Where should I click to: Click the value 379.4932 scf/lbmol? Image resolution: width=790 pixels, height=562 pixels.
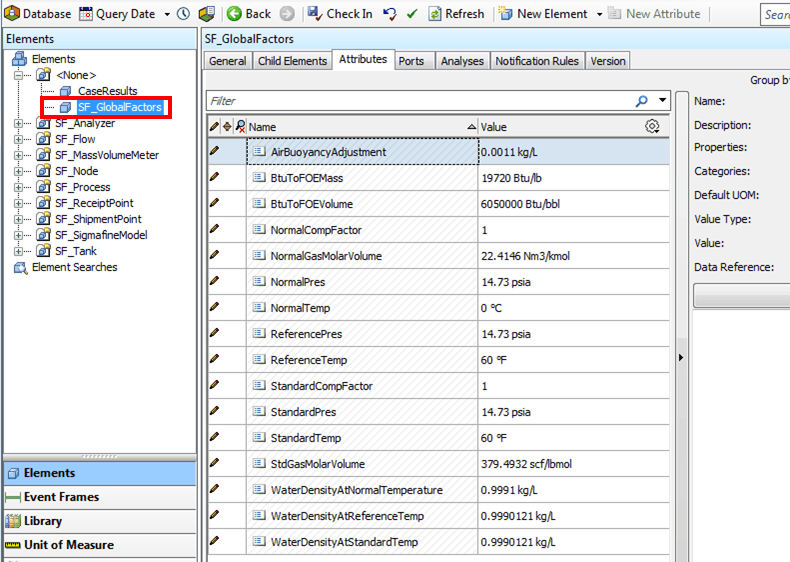pyautogui.click(x=526, y=464)
